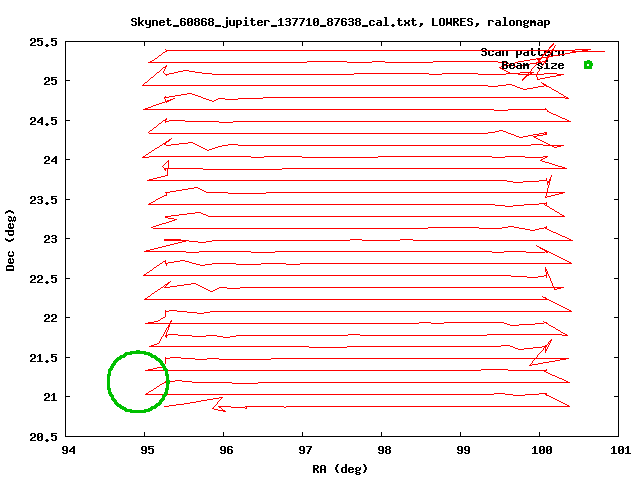Screen dimensions: 640x480
Task: Click the 23.5 Dec axis tick label
Action: pyautogui.click(x=43, y=200)
